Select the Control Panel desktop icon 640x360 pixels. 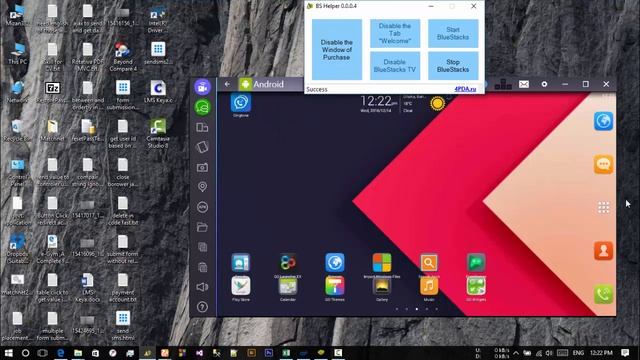[x=18, y=172]
